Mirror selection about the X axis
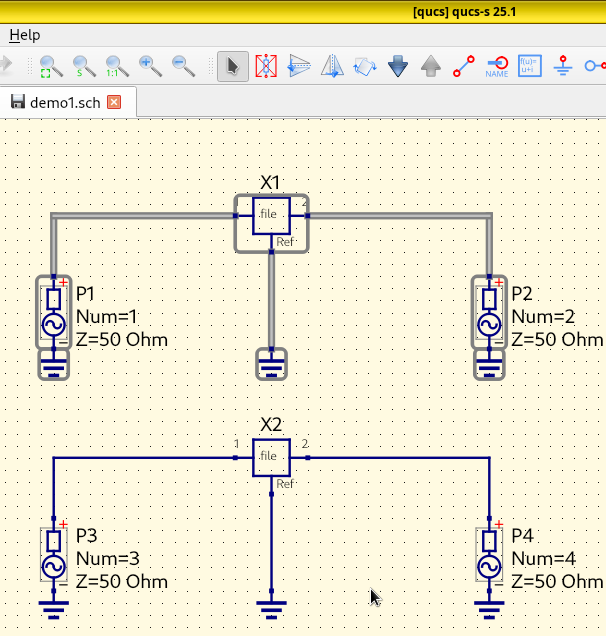 299,67
